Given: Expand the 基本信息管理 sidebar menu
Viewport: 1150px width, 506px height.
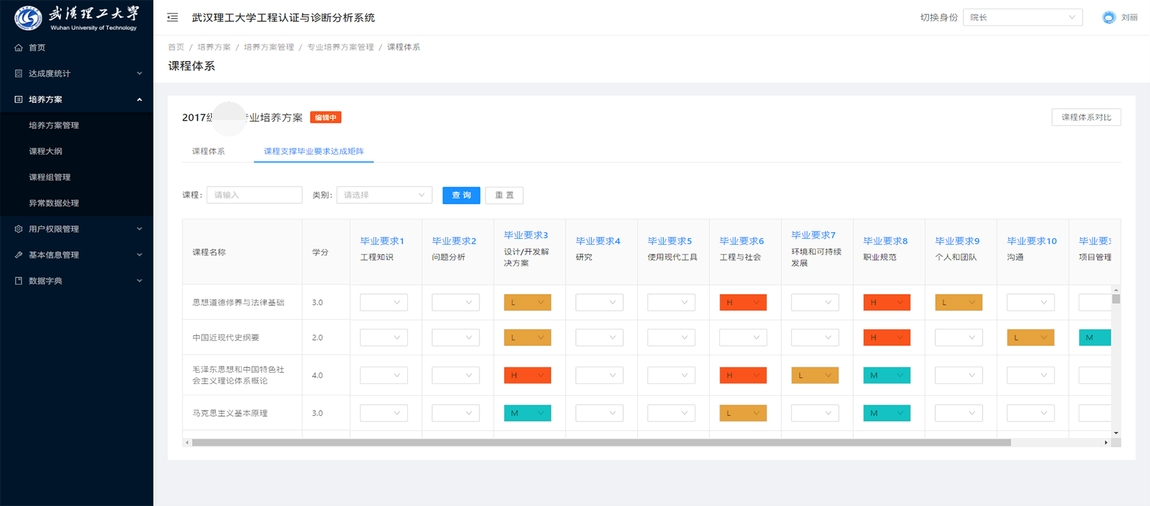Looking at the screenshot, I should click(x=76, y=255).
